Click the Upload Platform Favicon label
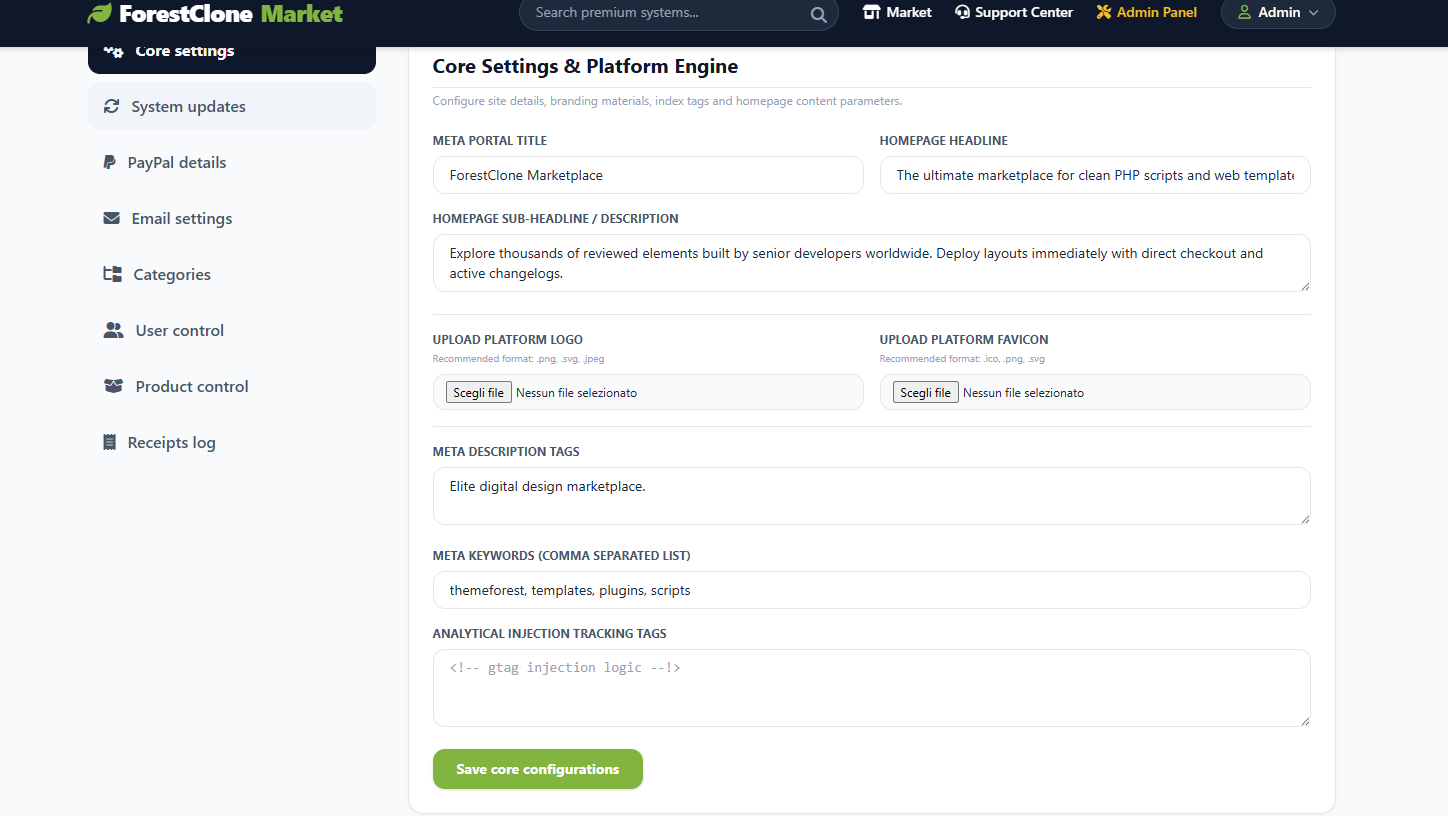Image resolution: width=1448 pixels, height=816 pixels. (x=964, y=340)
